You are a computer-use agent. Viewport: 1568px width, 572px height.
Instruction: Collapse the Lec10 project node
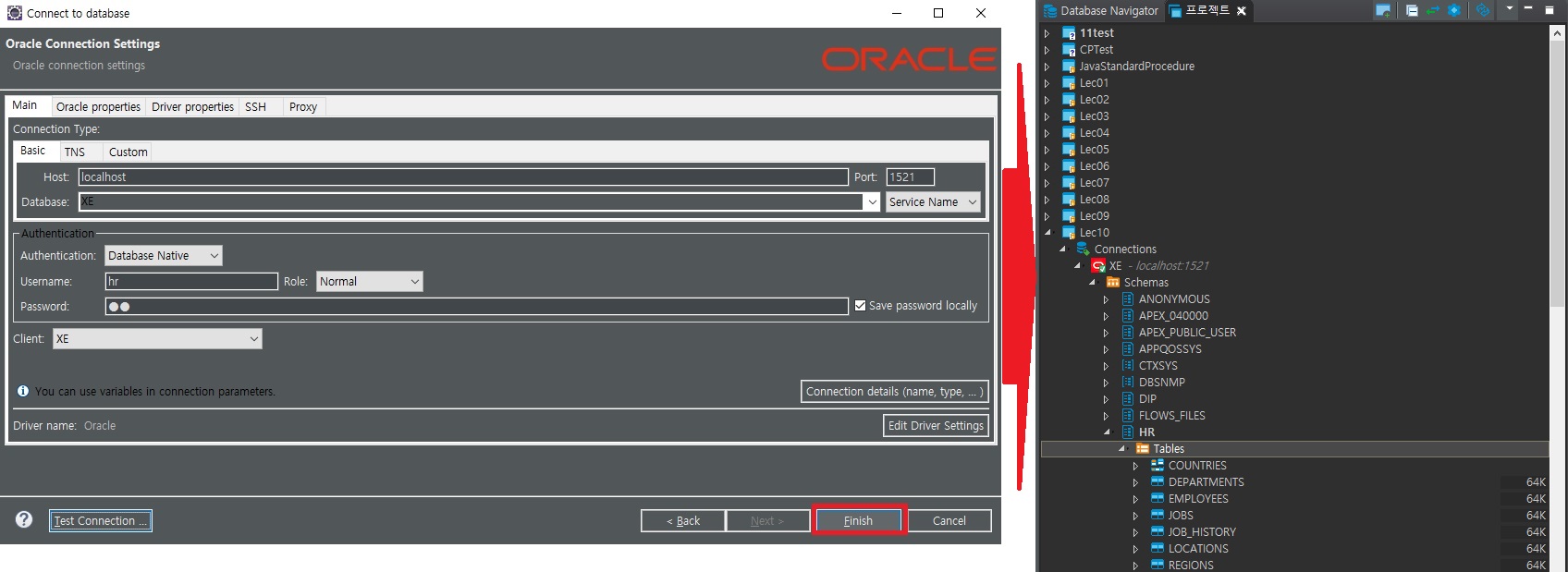(x=1047, y=232)
